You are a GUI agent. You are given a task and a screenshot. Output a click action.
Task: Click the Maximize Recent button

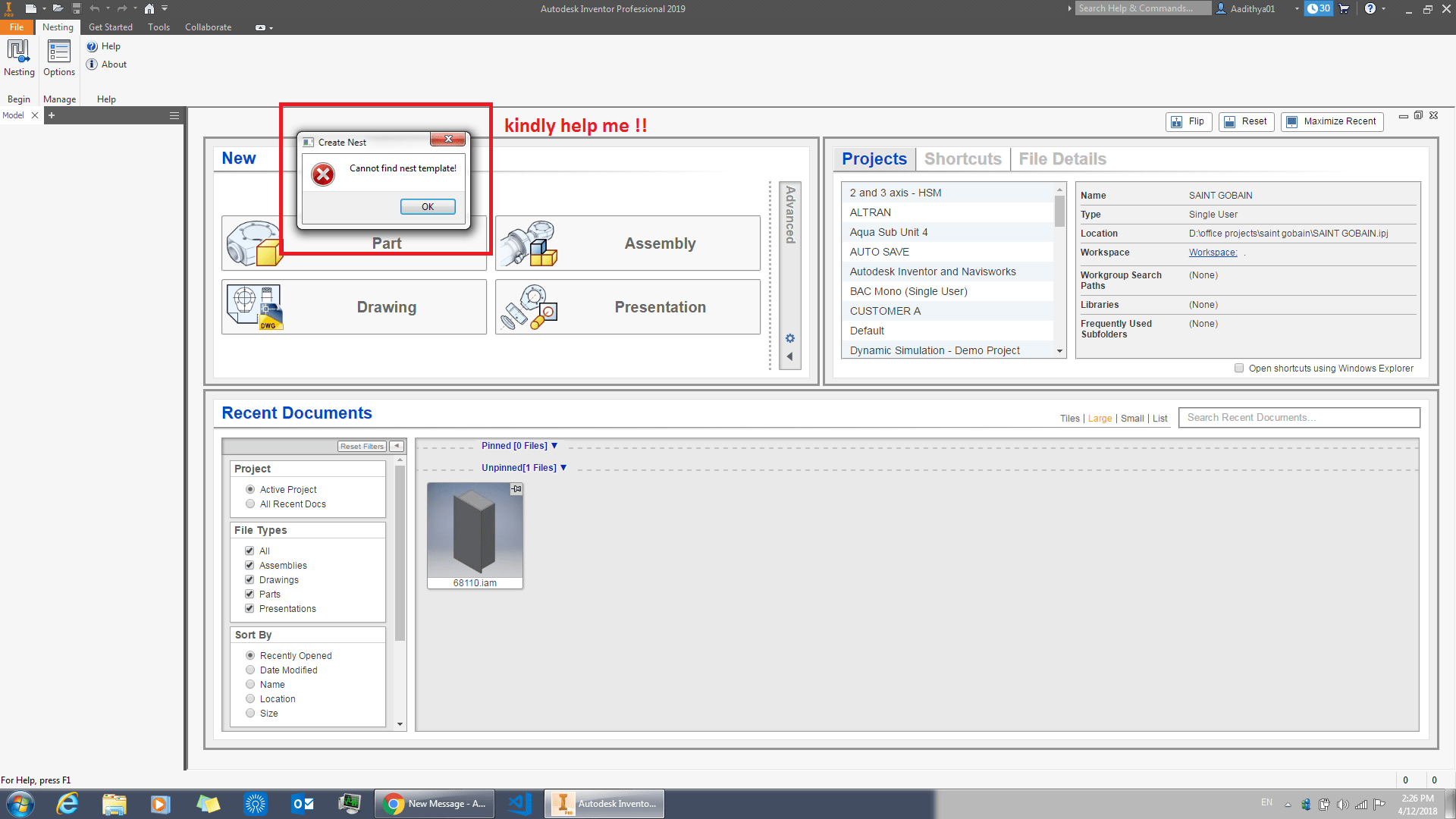pos(1332,121)
